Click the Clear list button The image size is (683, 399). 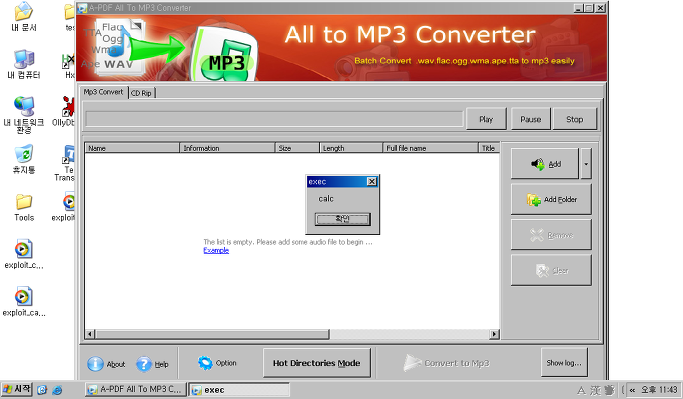pos(551,271)
